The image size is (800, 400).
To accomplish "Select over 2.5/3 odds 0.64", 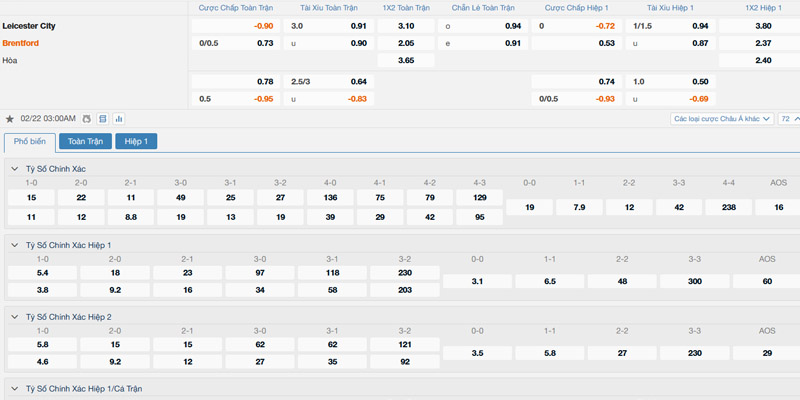I will click(x=329, y=82).
